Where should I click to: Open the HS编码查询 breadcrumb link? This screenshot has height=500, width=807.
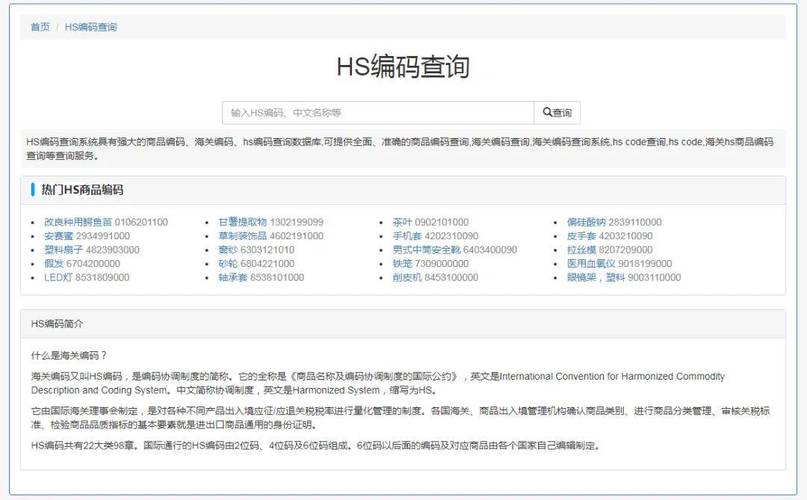click(x=91, y=27)
